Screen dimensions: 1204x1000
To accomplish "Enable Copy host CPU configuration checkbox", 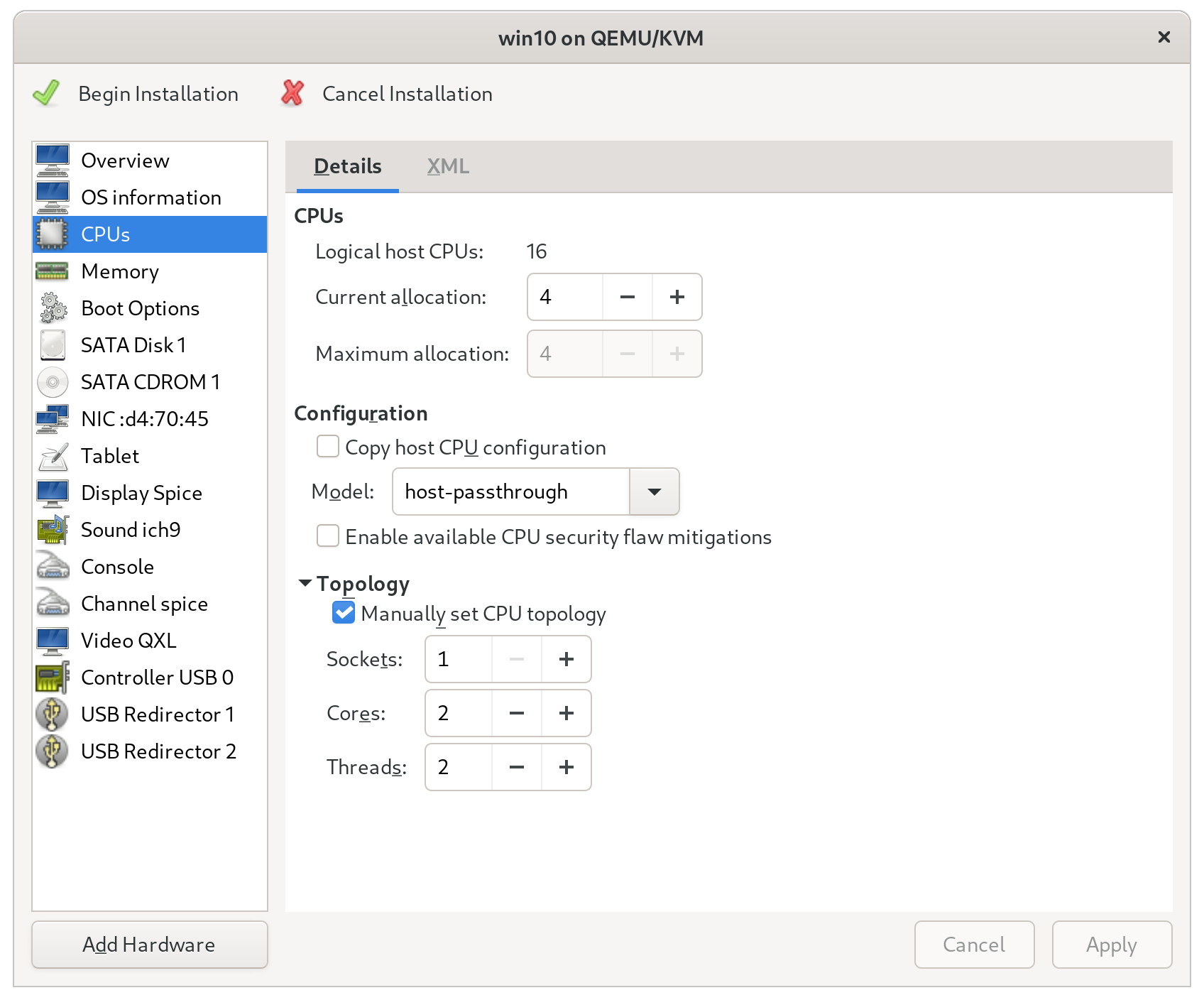I will [x=327, y=447].
